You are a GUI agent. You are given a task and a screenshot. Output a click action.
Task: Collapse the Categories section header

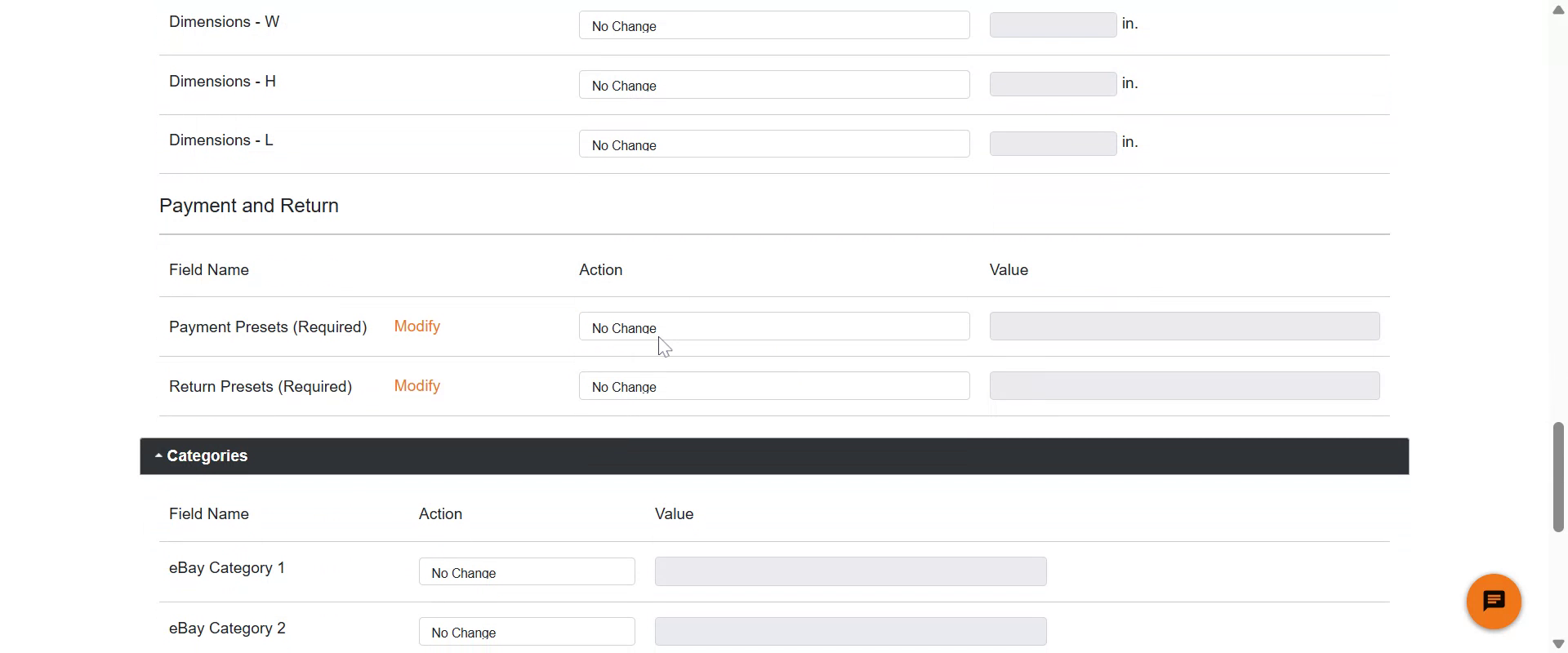[207, 456]
